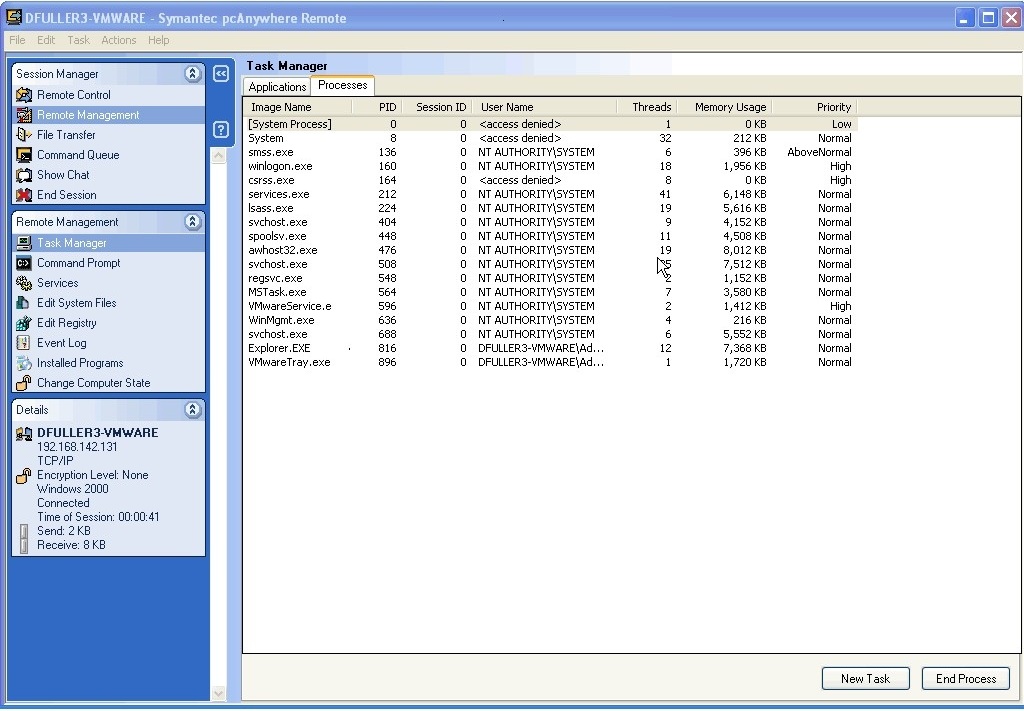Open the File menu
This screenshot has width=1024, height=711.
(x=17, y=40)
